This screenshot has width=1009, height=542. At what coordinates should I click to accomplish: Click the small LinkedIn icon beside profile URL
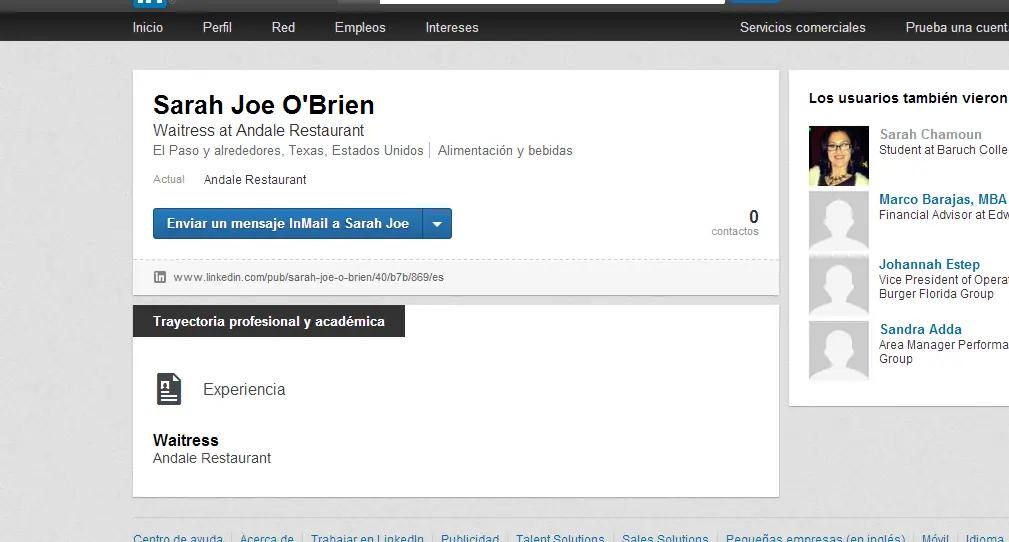pos(160,277)
